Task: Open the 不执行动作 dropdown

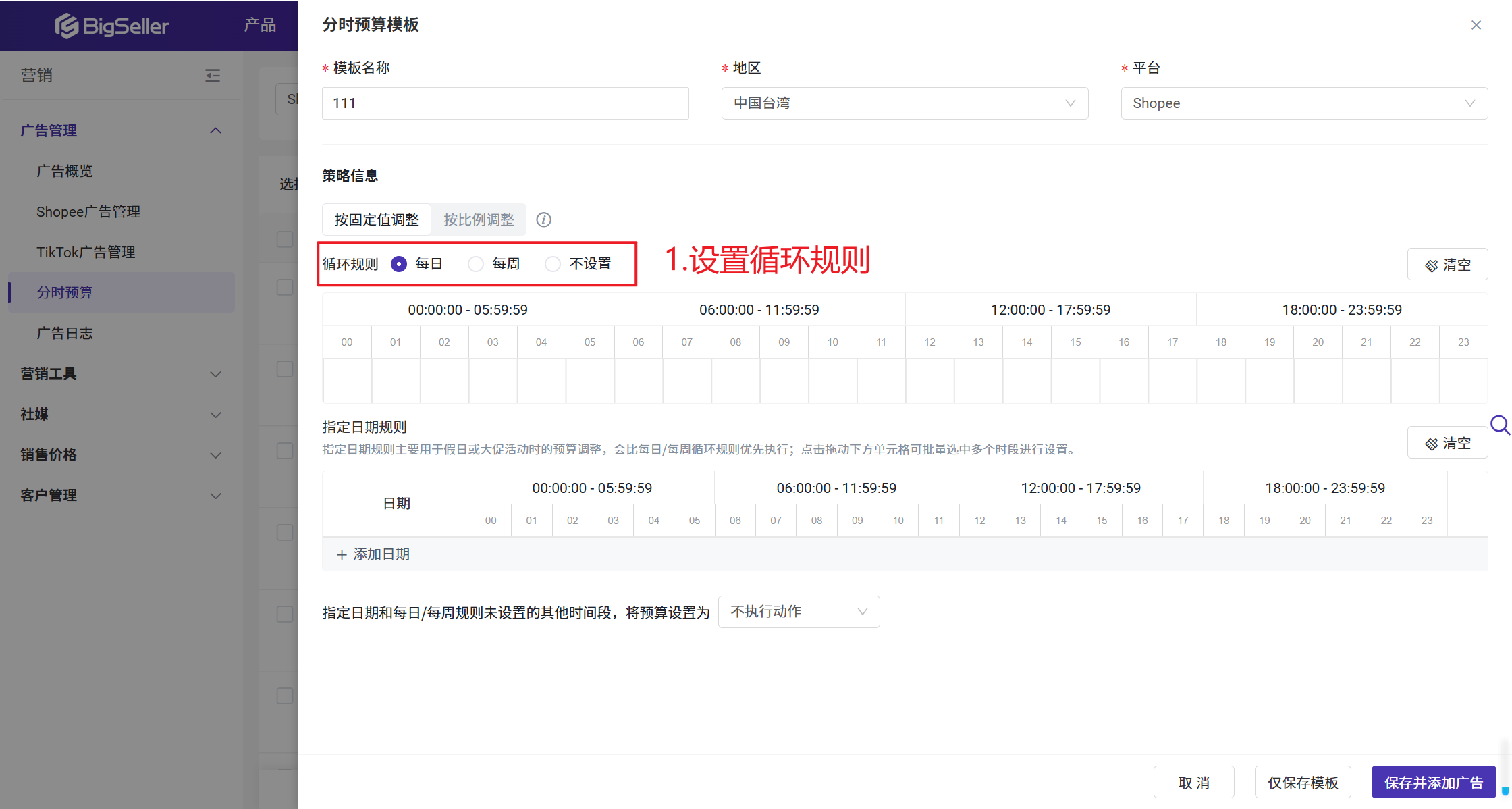Action: 799,612
